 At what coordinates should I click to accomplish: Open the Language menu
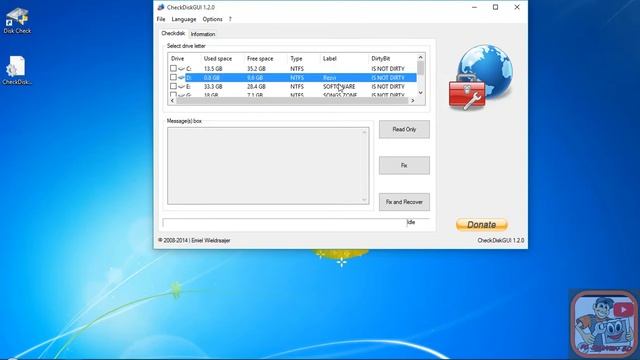pyautogui.click(x=184, y=19)
